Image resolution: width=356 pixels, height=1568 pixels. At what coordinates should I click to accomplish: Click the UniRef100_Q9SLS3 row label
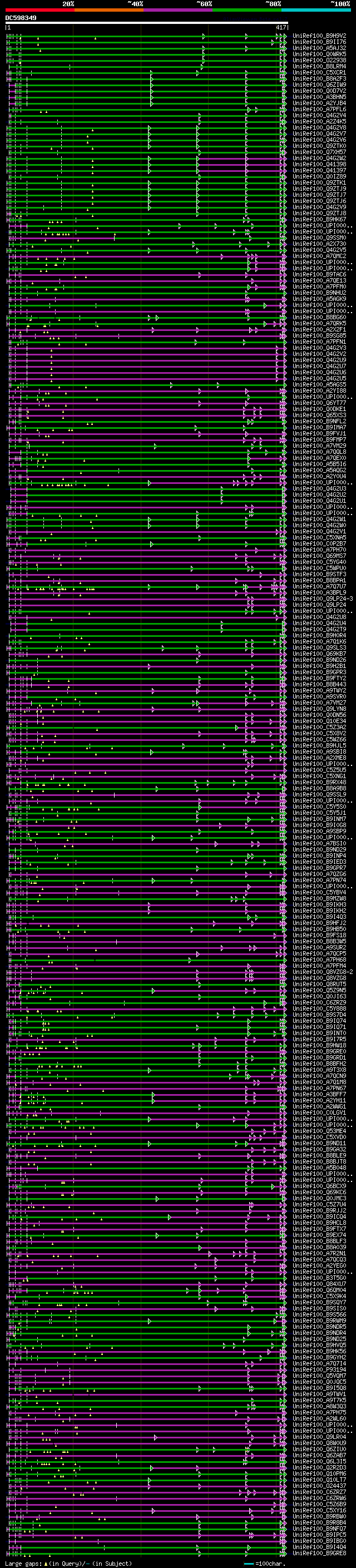point(319,647)
